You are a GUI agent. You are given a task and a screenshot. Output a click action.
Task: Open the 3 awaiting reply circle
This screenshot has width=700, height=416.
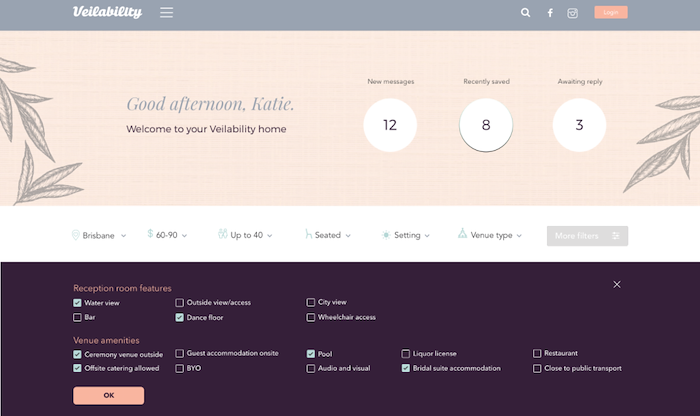[x=579, y=125]
